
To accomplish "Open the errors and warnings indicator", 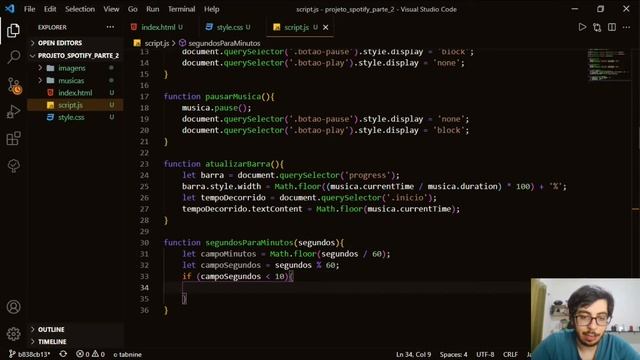I will [x=90, y=354].
